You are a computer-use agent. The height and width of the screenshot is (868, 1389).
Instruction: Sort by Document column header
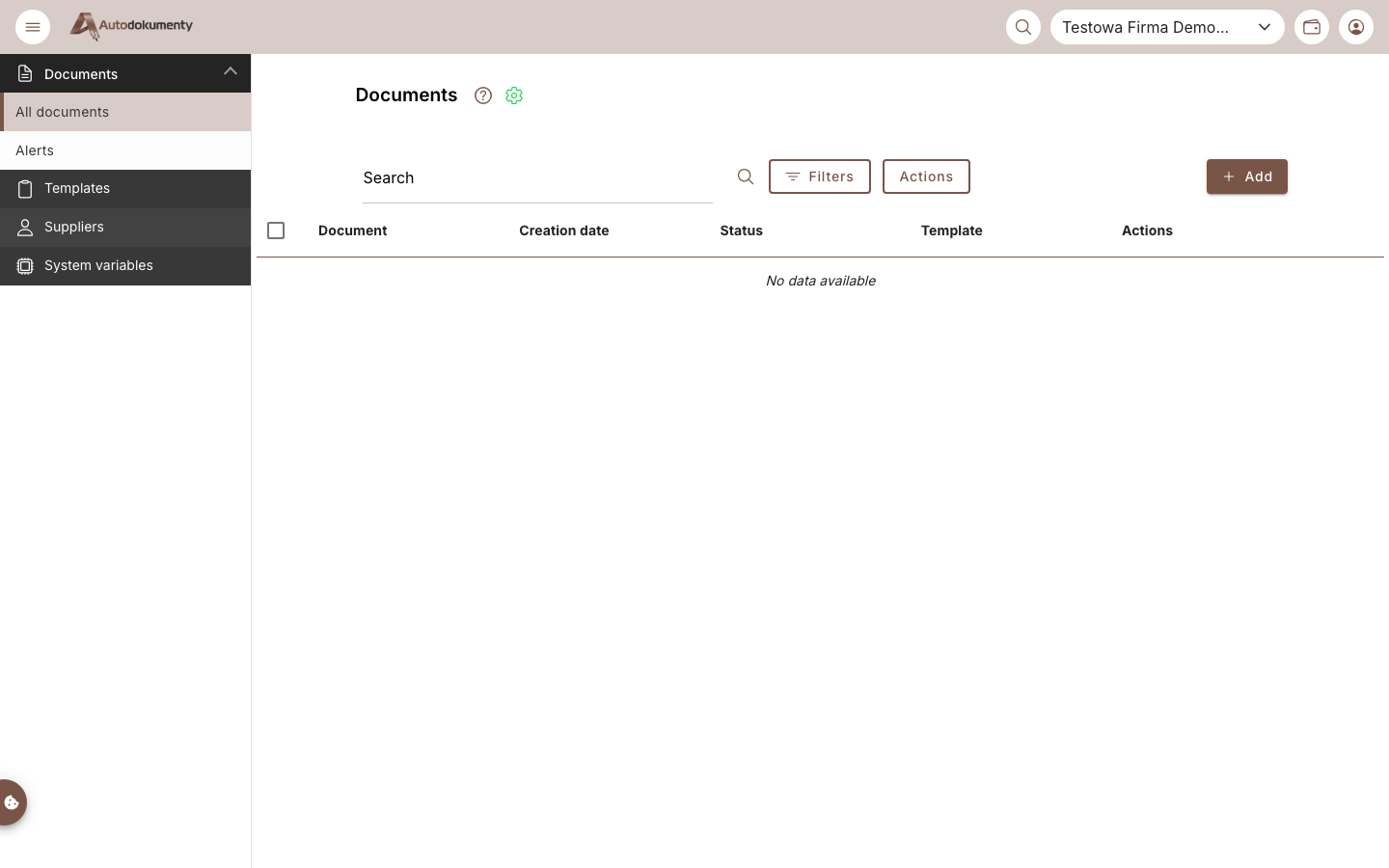tap(353, 231)
